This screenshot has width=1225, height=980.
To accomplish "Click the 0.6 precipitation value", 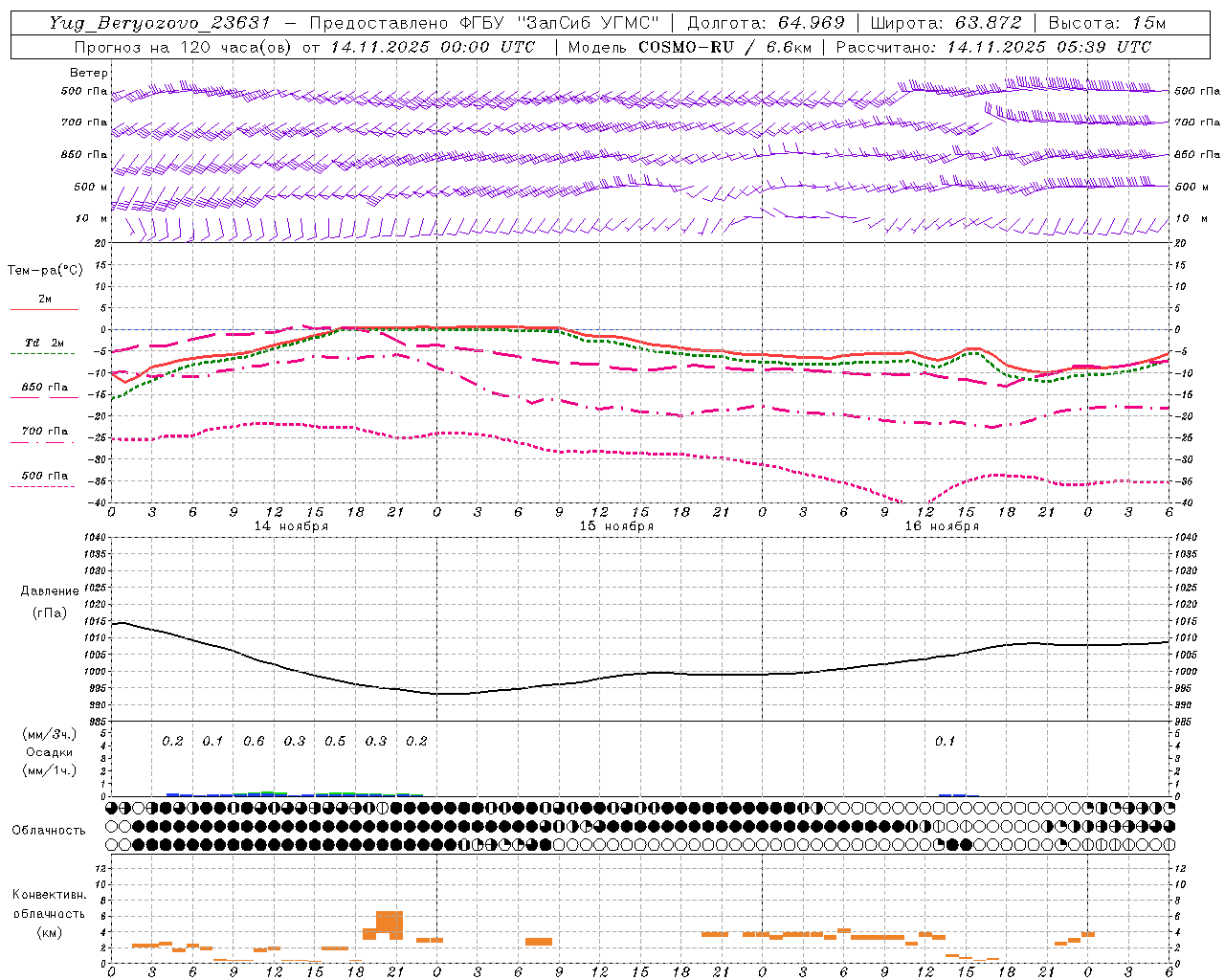I will click(x=254, y=742).
